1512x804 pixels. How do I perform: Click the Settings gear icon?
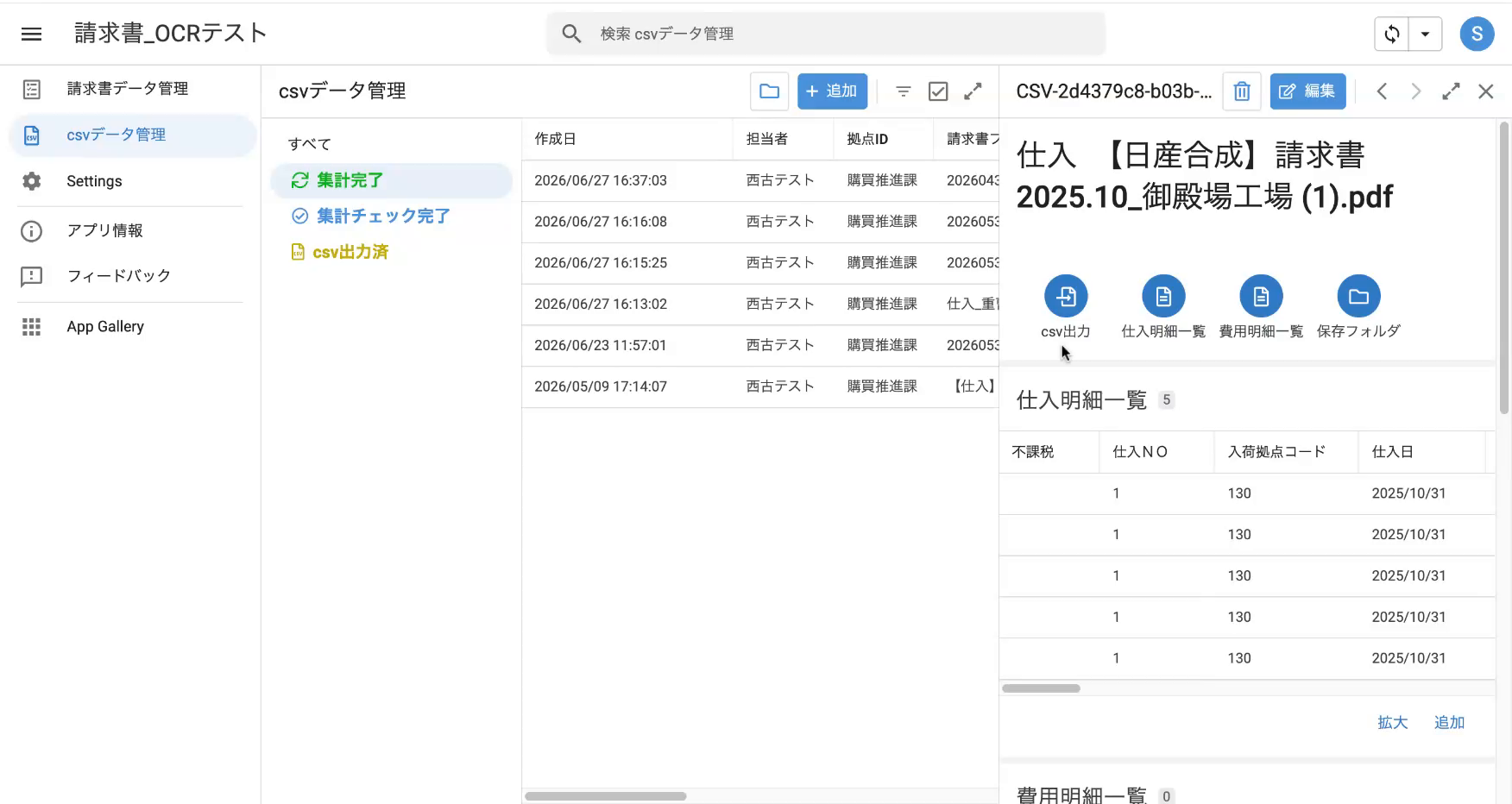32,181
